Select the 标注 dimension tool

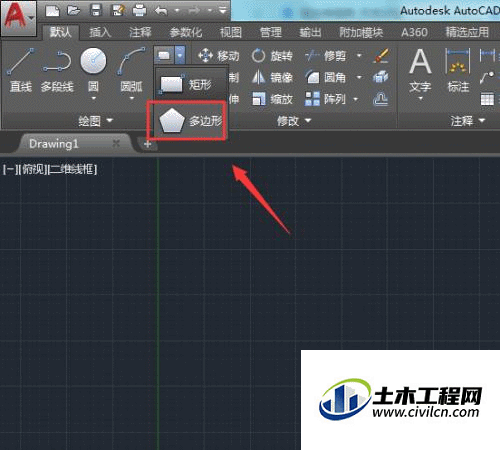pos(458,70)
